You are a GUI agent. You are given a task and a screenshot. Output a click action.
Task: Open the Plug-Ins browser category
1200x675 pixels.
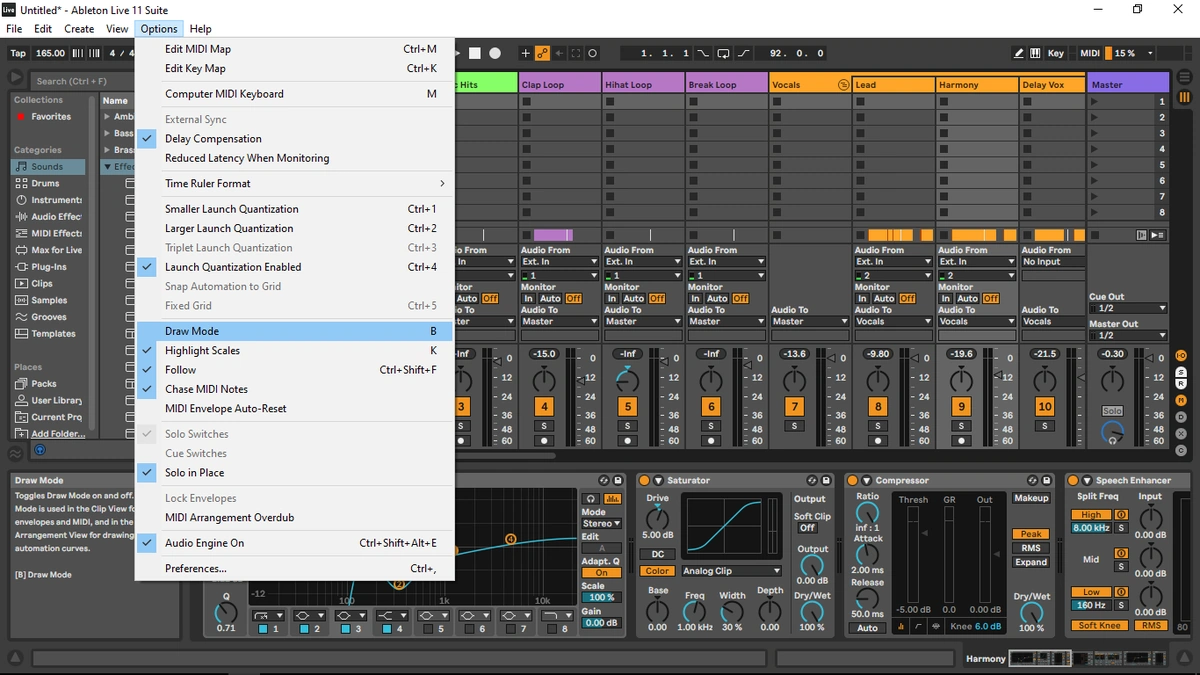pyautogui.click(x=49, y=267)
